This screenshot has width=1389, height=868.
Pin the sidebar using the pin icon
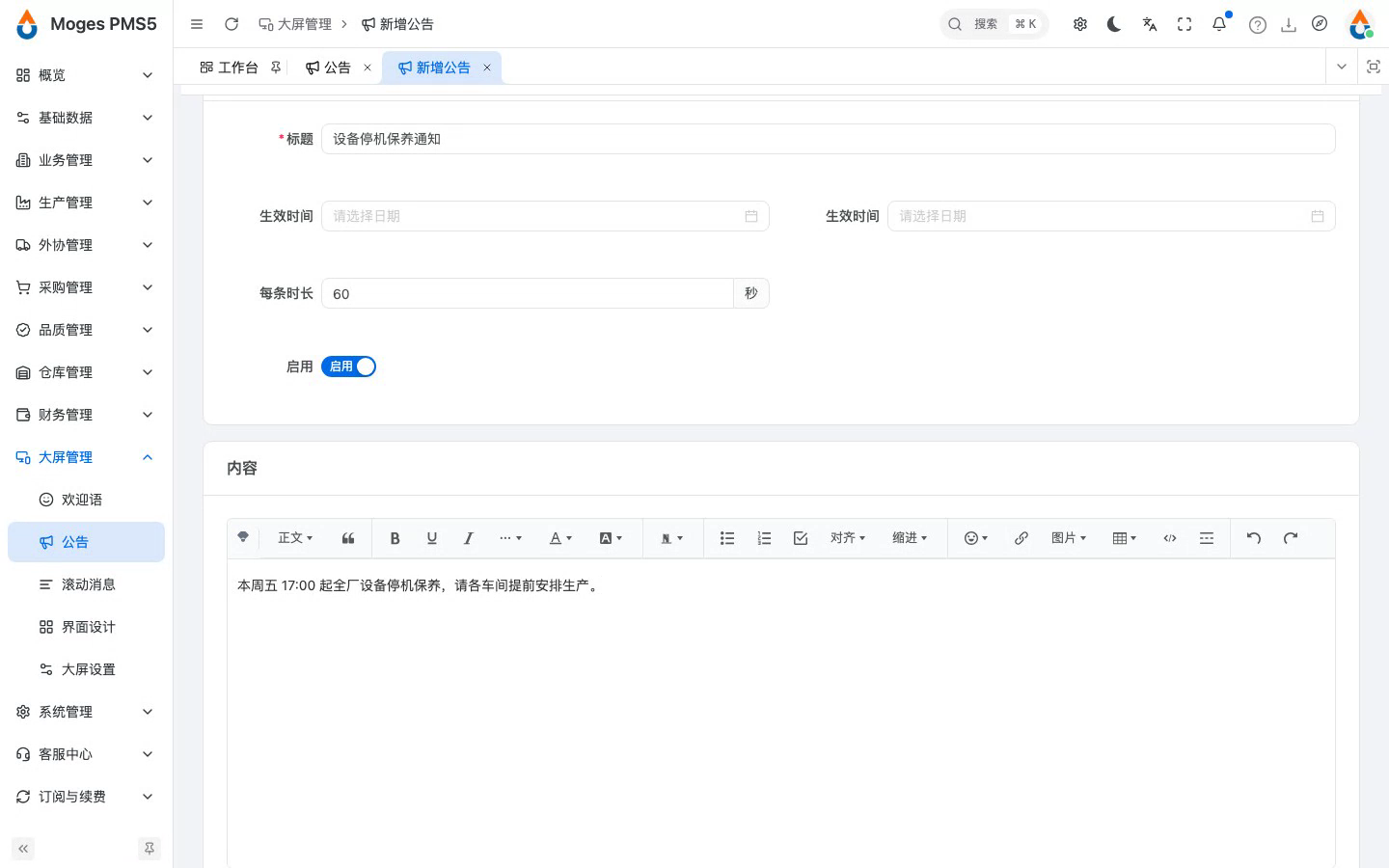click(x=150, y=849)
